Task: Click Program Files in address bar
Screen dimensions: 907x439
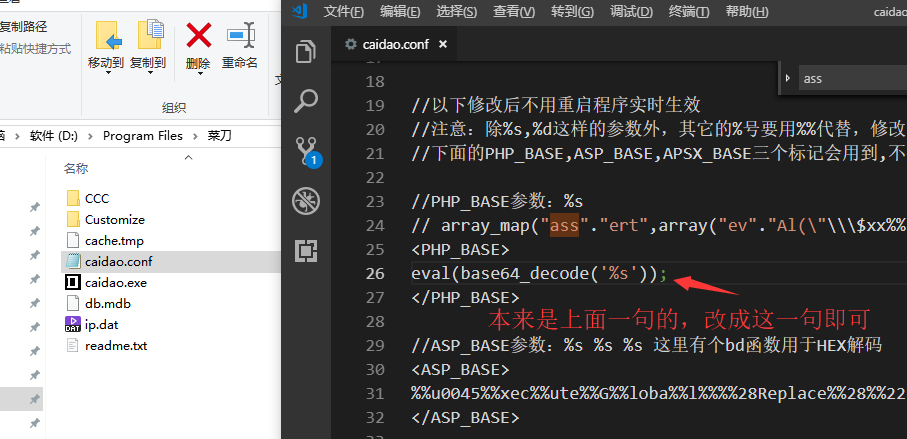Action: (143, 136)
